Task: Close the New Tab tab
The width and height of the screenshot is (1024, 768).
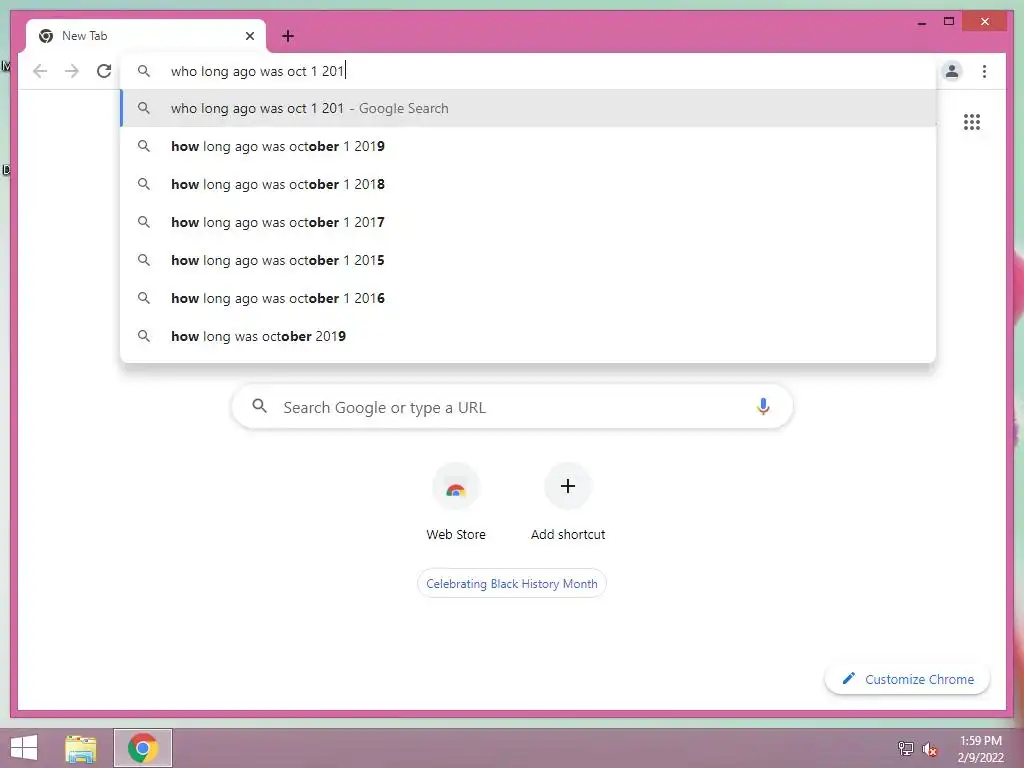Action: (249, 36)
